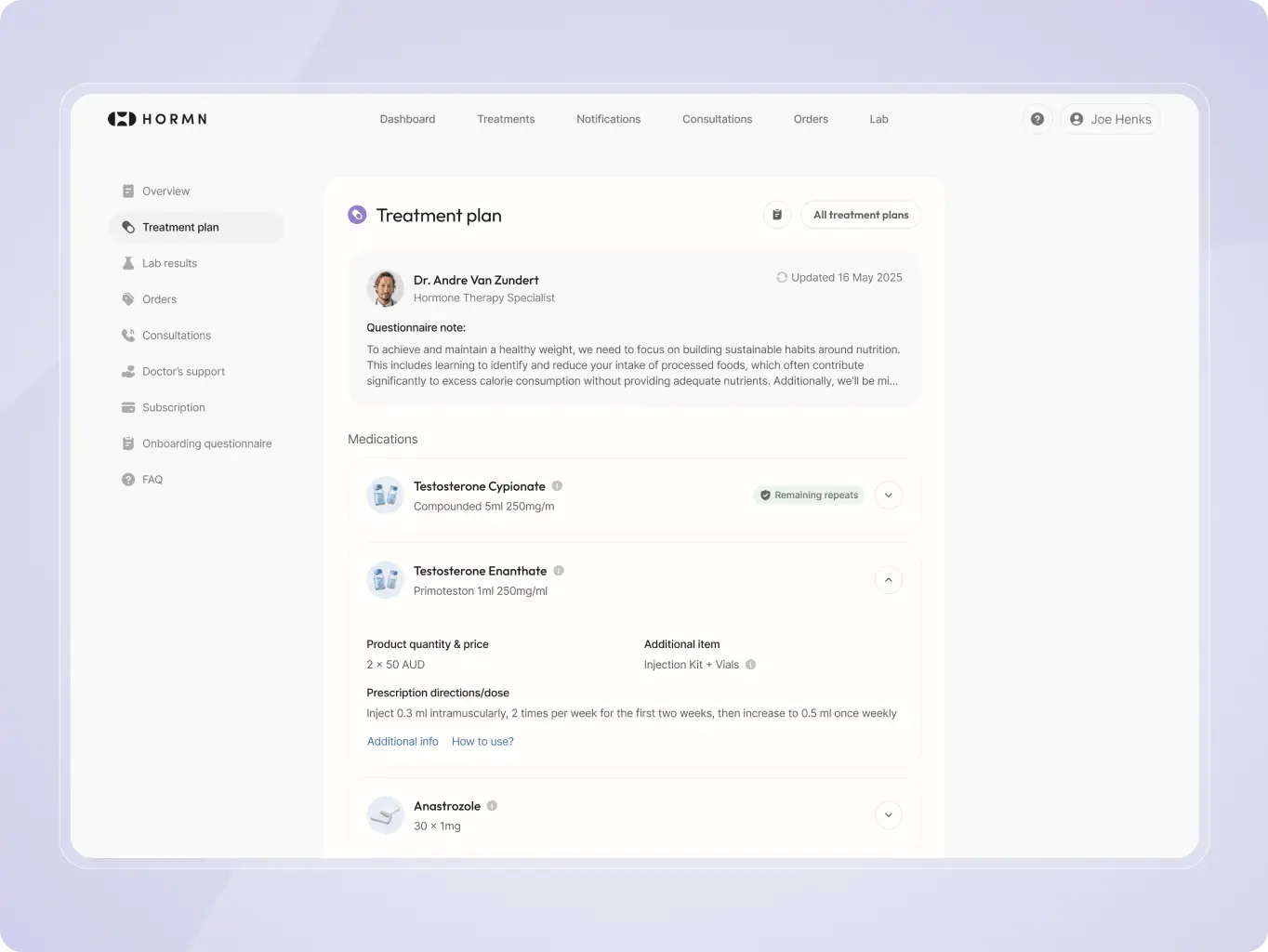The image size is (1268, 952).
Task: Open Subscription from the sidebar
Action: click(x=173, y=407)
